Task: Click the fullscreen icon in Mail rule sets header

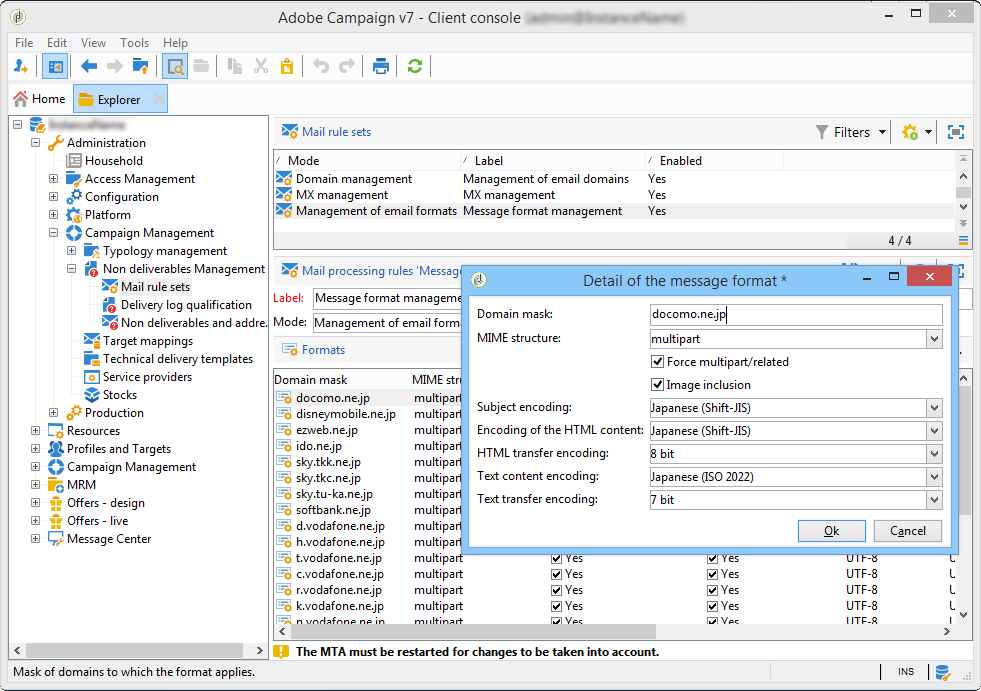Action: coord(955,132)
